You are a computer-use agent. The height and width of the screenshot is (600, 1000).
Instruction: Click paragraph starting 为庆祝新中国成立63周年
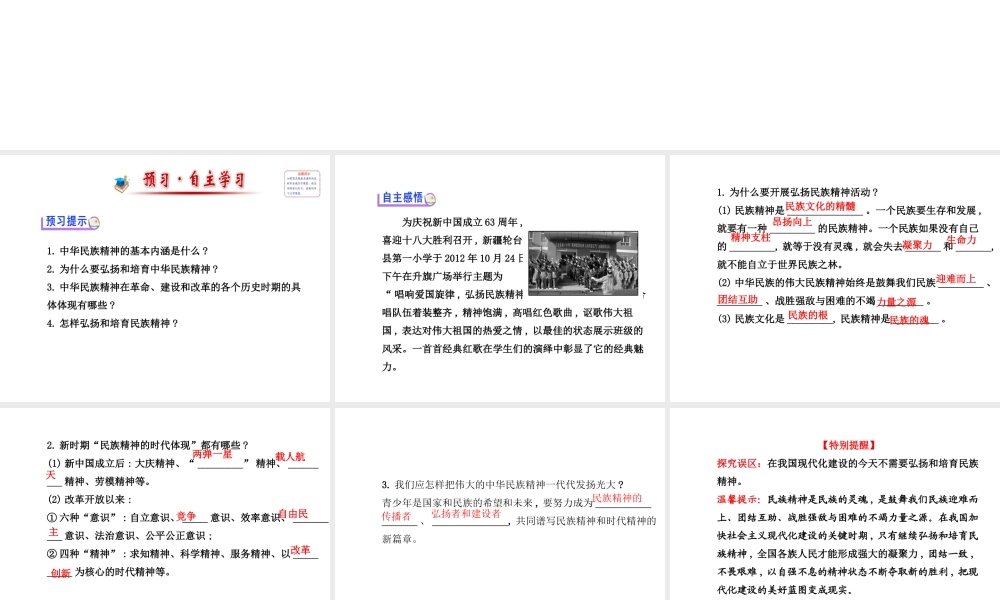tap(513, 295)
